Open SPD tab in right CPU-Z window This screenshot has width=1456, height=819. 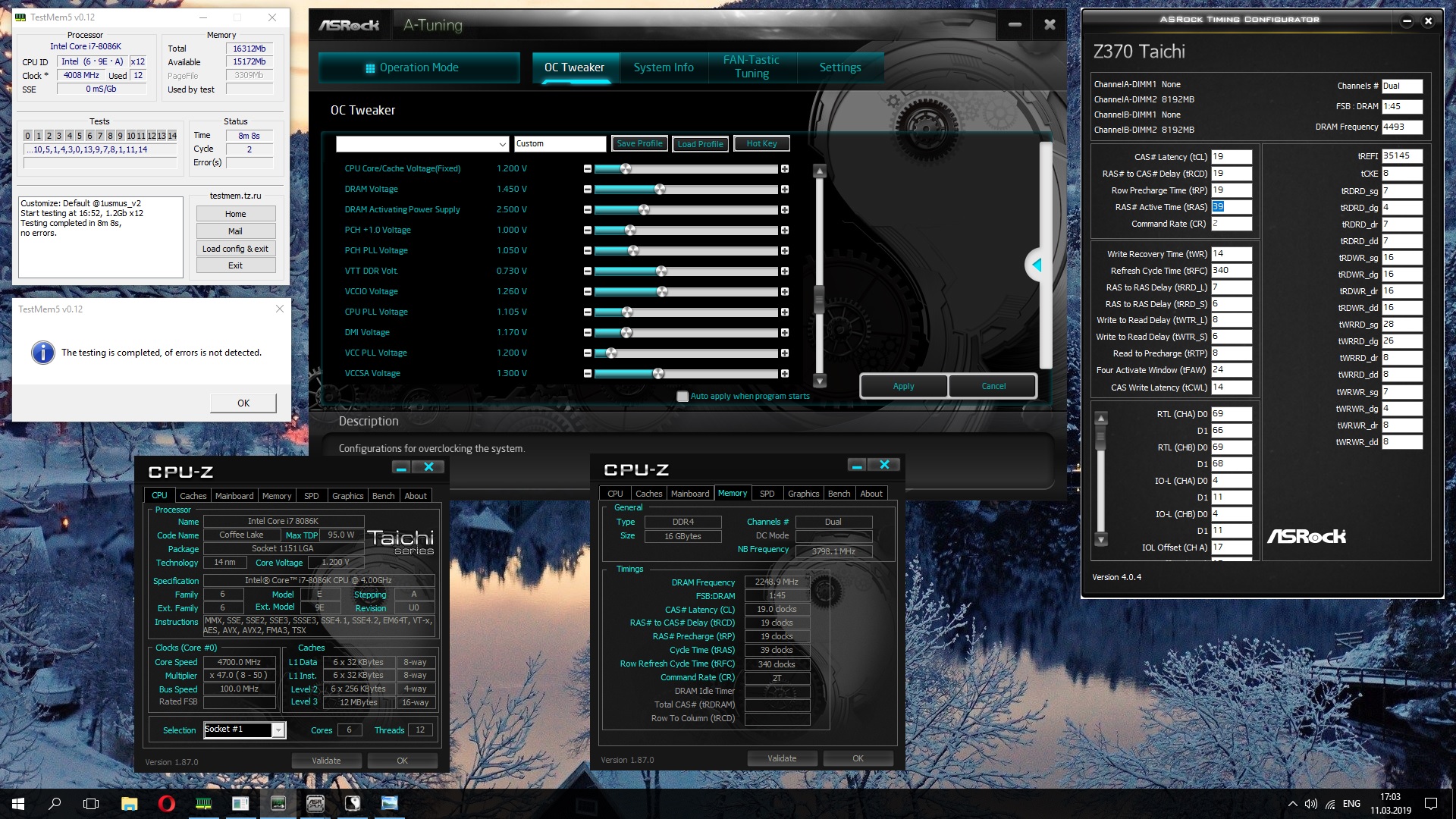(767, 494)
